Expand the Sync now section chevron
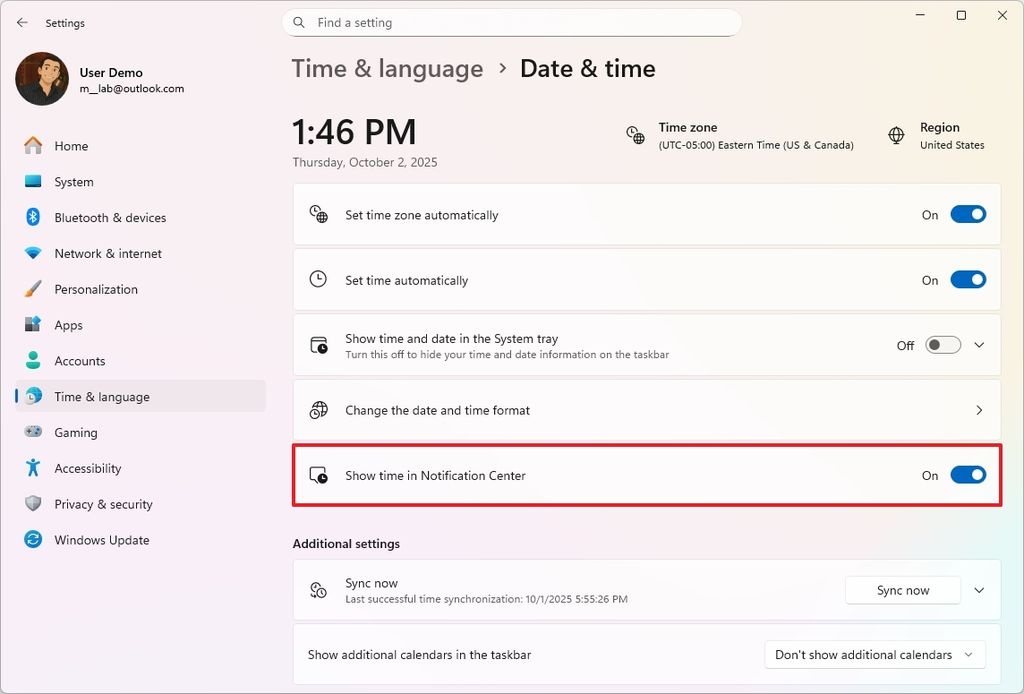The image size is (1024, 694). tap(979, 590)
